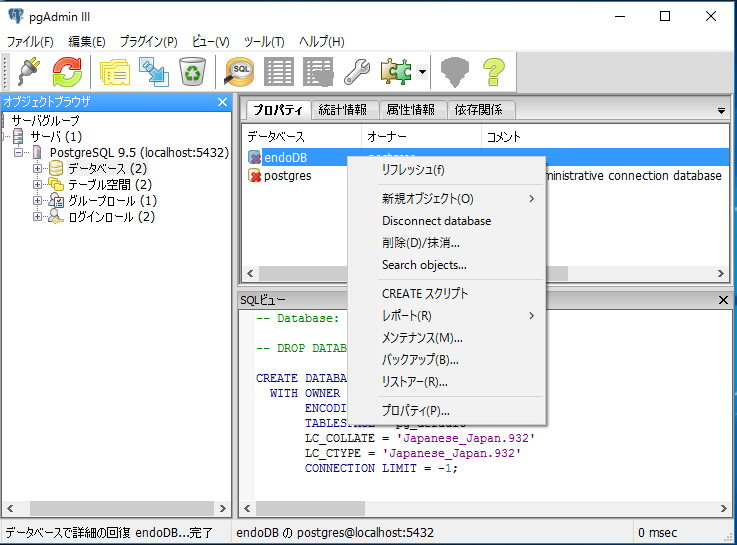The height and width of the screenshot is (545, 737).
Task: Click the データベース column header
Action: click(x=302, y=137)
